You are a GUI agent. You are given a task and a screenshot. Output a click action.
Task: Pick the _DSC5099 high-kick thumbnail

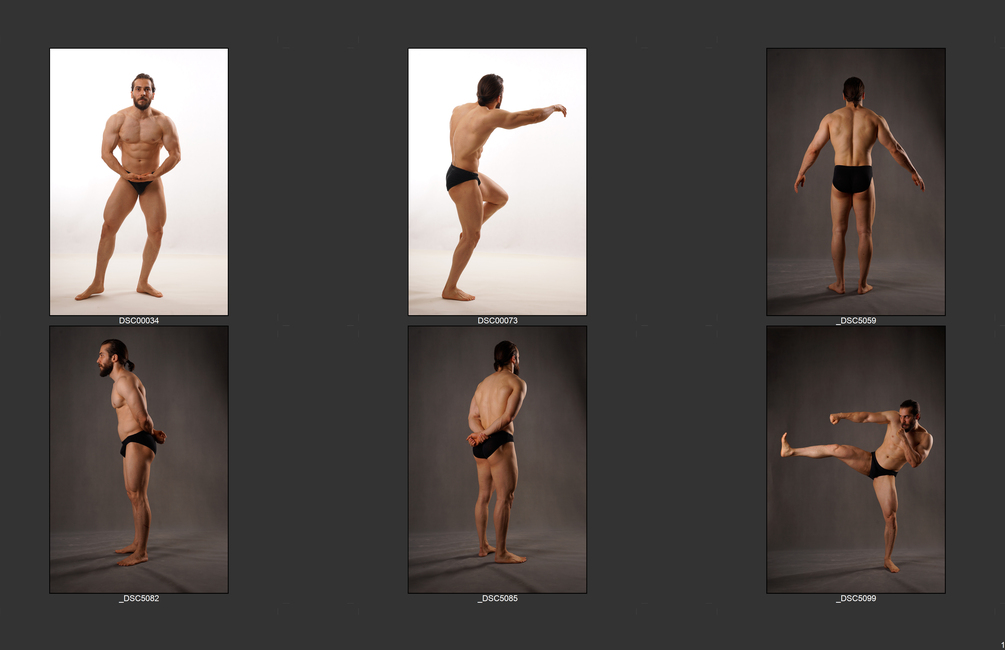856,460
